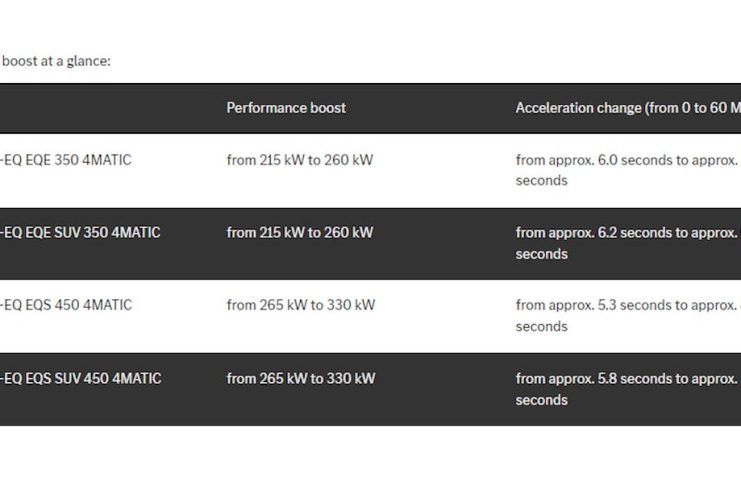
Task: Select the EQS 450 4MATIC model name
Action: coord(66,305)
